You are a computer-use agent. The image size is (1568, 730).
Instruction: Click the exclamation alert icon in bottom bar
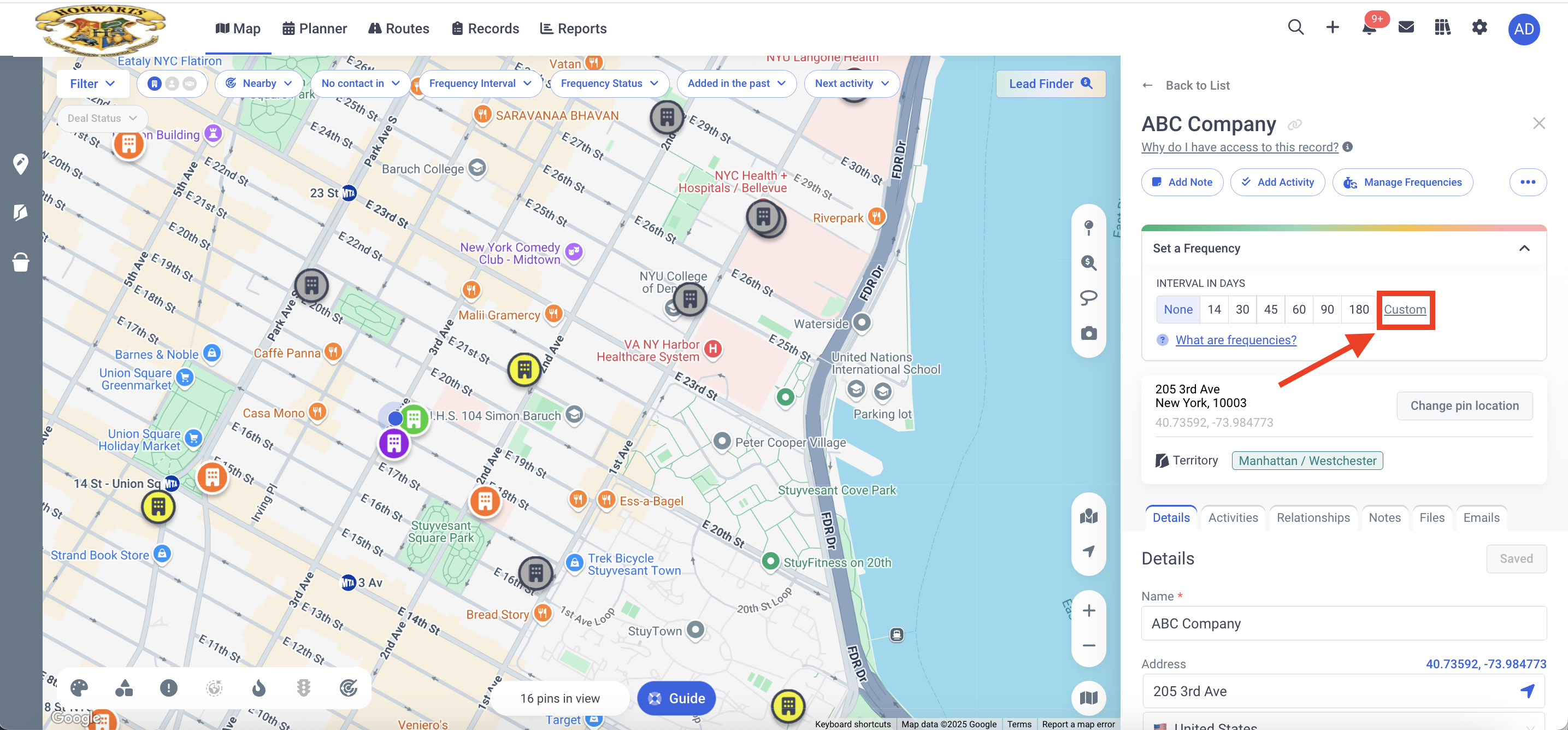pos(169,688)
